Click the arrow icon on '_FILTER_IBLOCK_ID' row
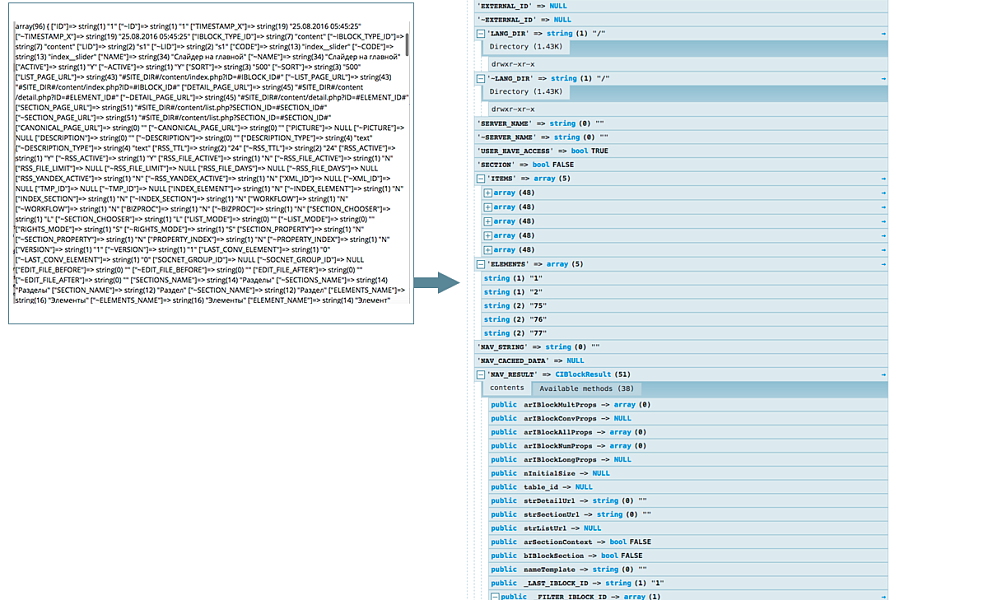Screen dimensions: 988x600 [882, 596]
